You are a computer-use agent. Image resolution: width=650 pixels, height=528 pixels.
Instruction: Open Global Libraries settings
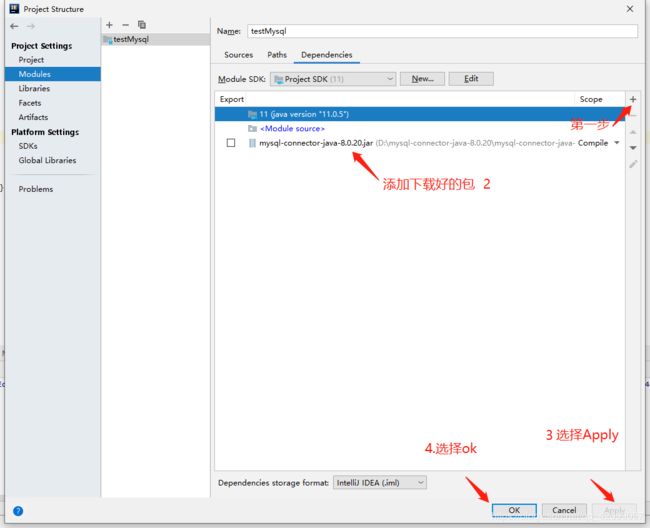tap(47, 160)
